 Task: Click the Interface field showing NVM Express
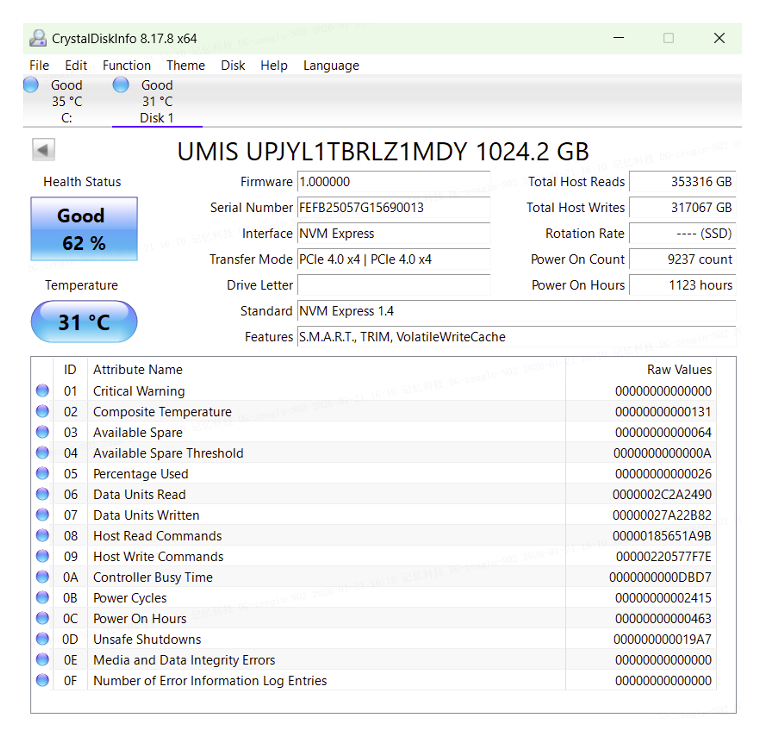point(393,234)
